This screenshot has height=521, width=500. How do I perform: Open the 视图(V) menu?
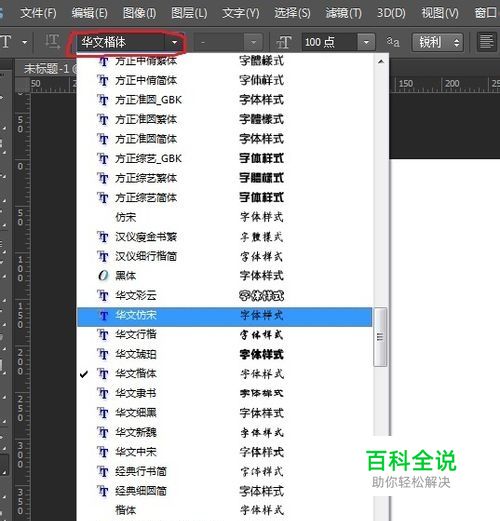440,13
